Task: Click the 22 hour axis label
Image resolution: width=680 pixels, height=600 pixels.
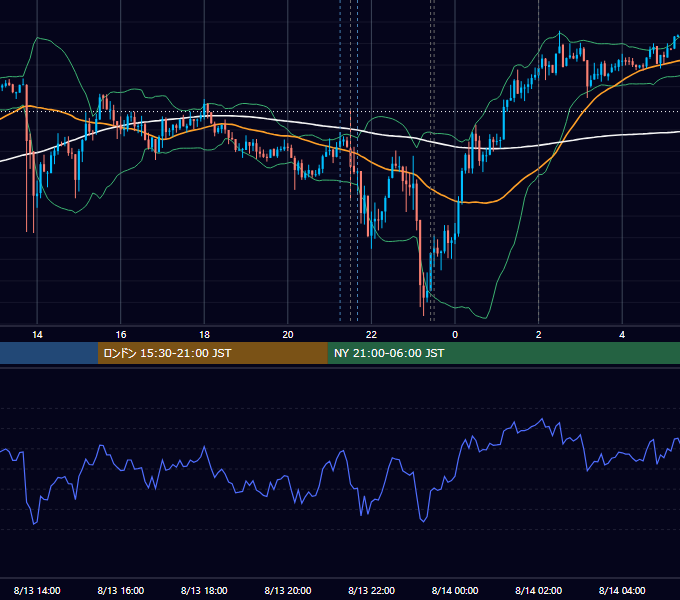Action: tap(371, 335)
